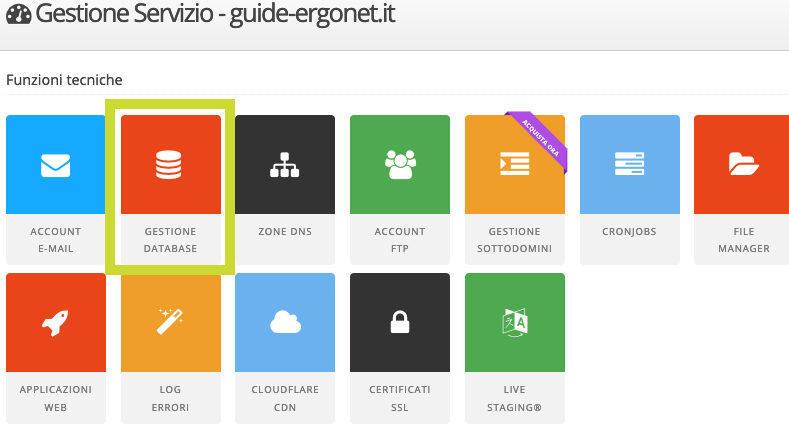
Task: Open the Log Errori magic wand icon
Action: [170, 322]
